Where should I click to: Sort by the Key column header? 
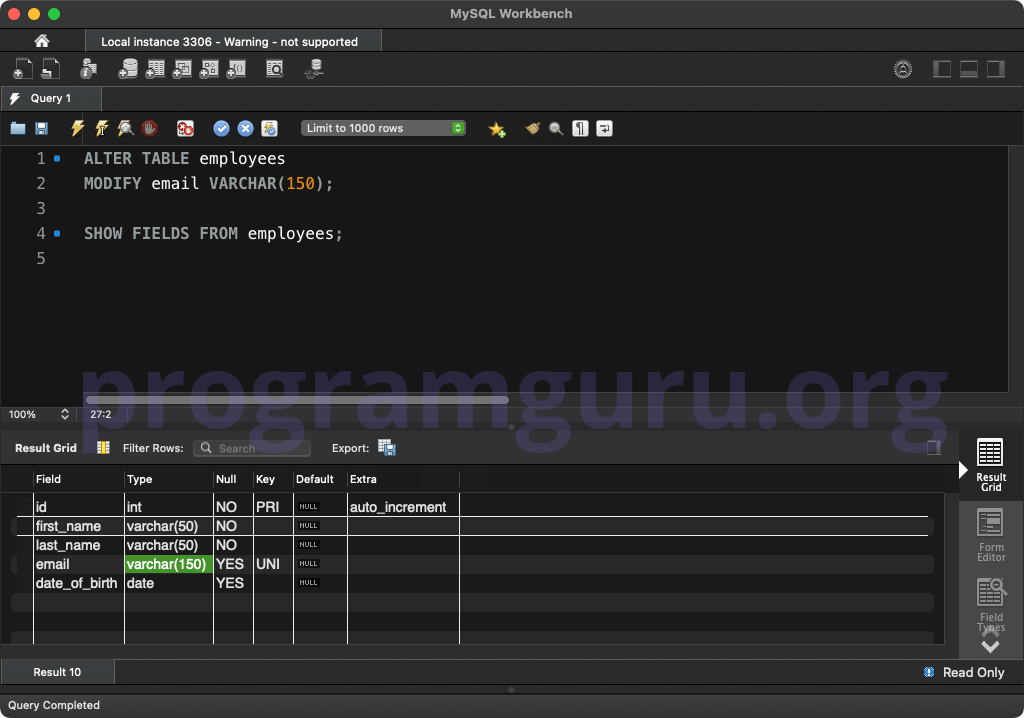(273, 479)
